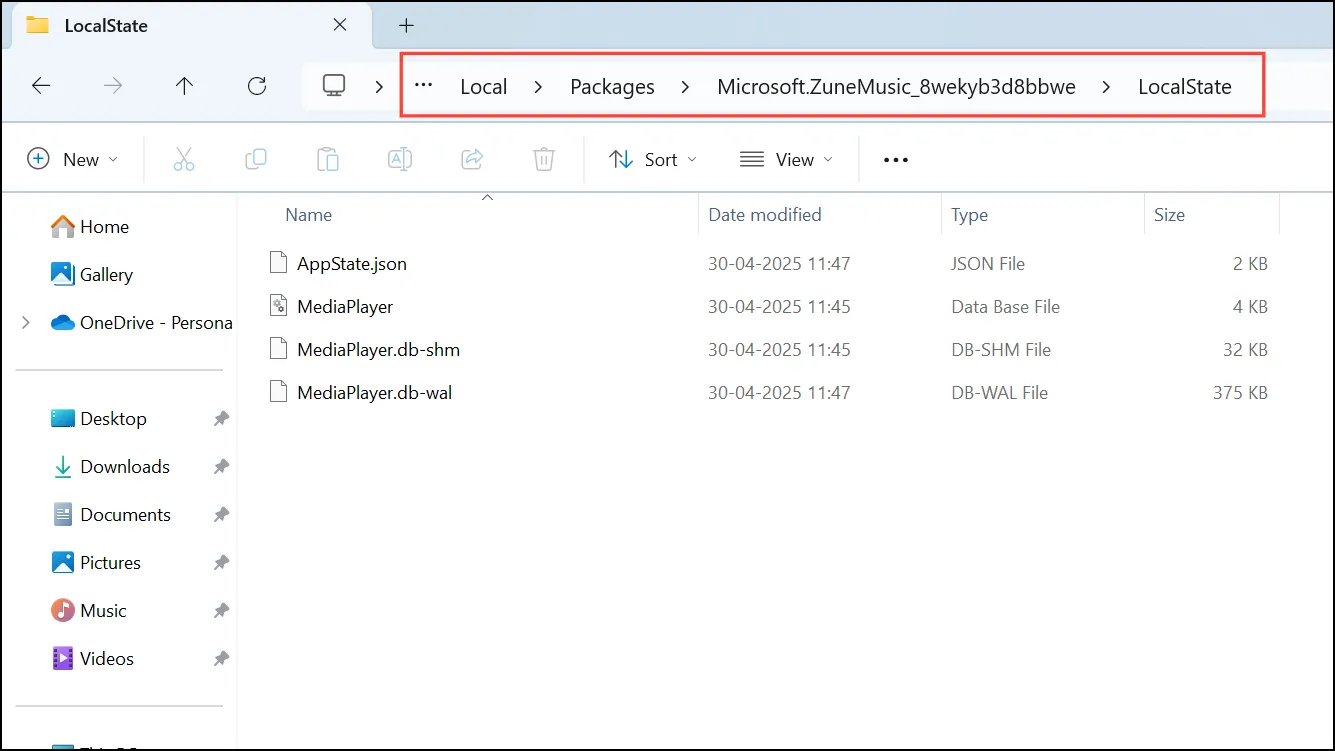Open the Sort dropdown menu

pos(653,159)
